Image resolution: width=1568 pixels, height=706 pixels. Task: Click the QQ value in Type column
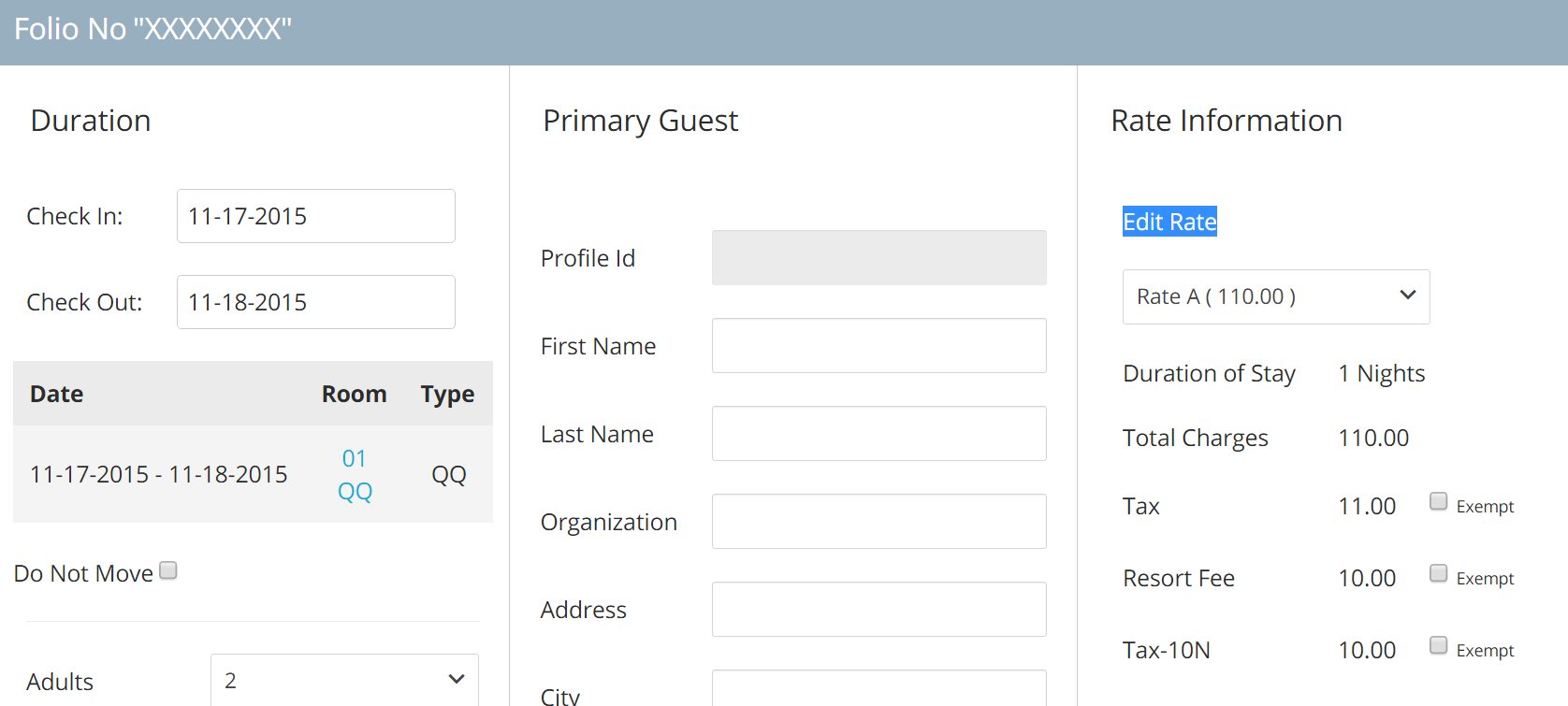[x=449, y=474]
